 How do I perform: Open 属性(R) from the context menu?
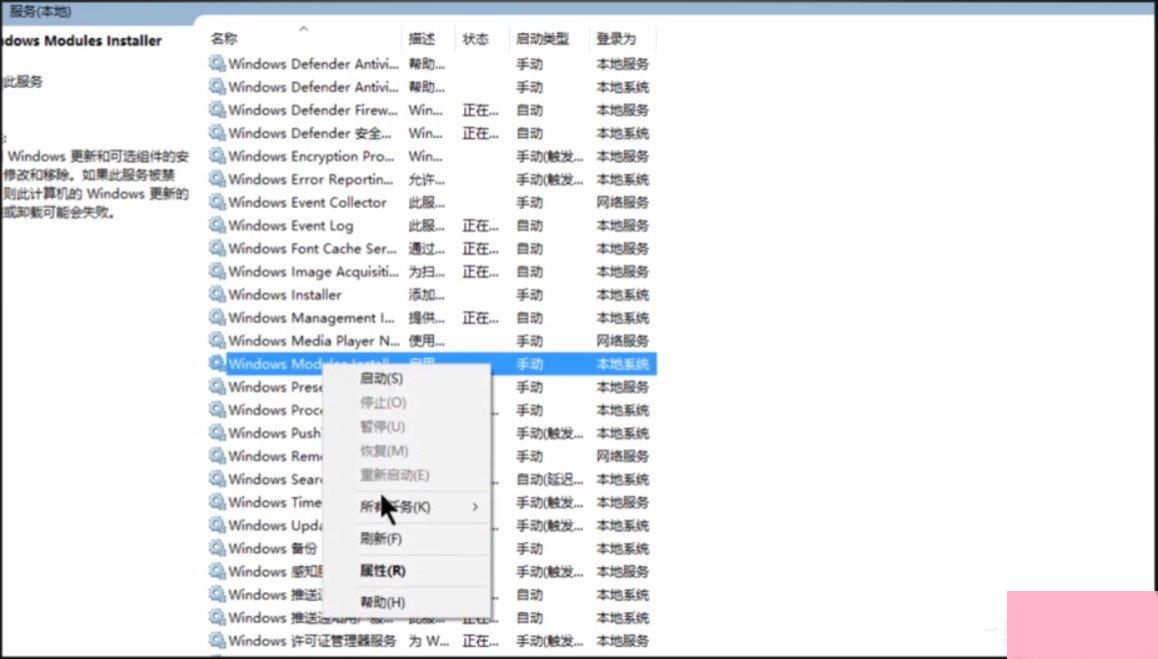click(383, 570)
